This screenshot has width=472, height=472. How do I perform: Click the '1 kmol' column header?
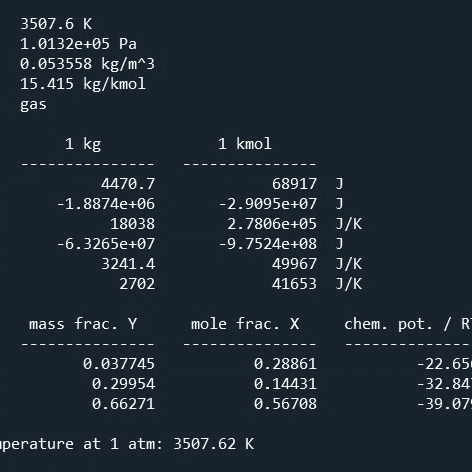click(245, 144)
